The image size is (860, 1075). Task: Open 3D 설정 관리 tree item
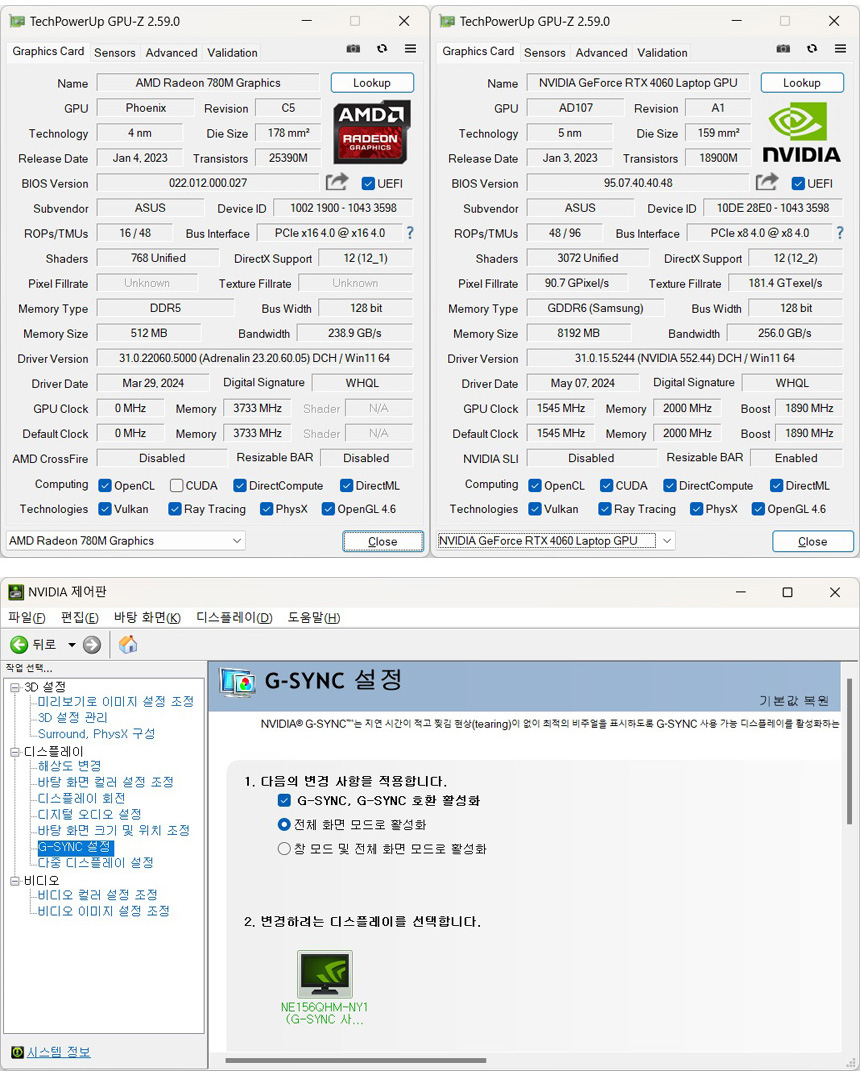click(73, 717)
